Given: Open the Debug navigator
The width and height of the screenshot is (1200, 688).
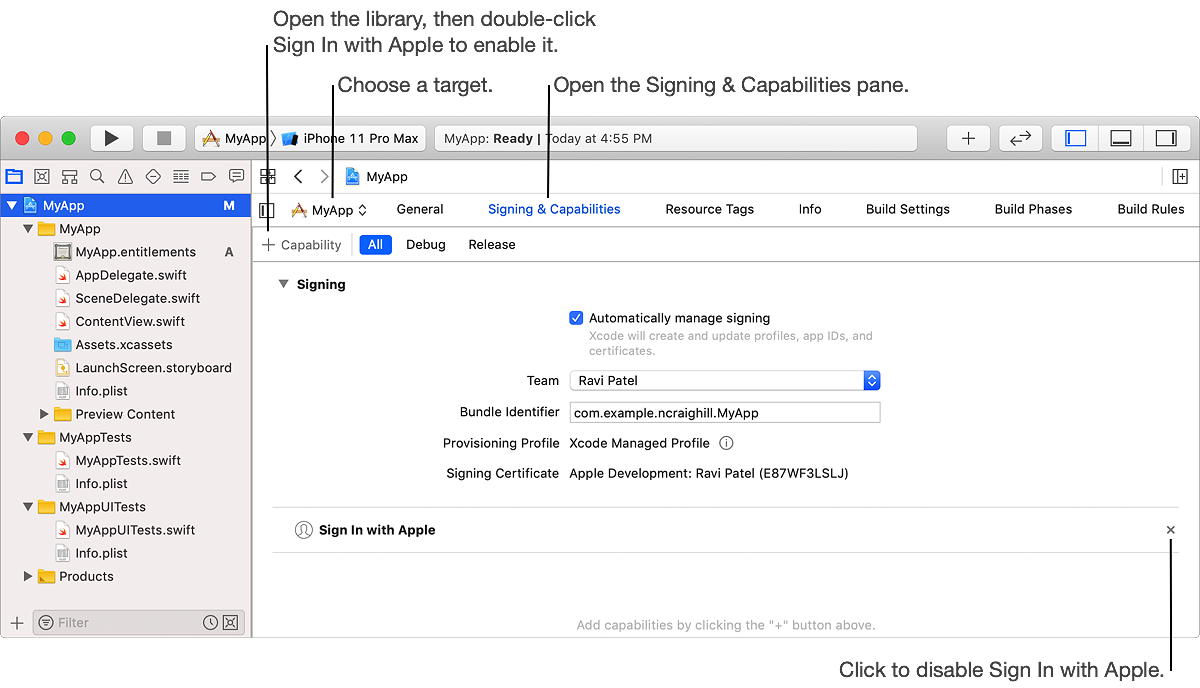Looking at the screenshot, I should point(181,176).
